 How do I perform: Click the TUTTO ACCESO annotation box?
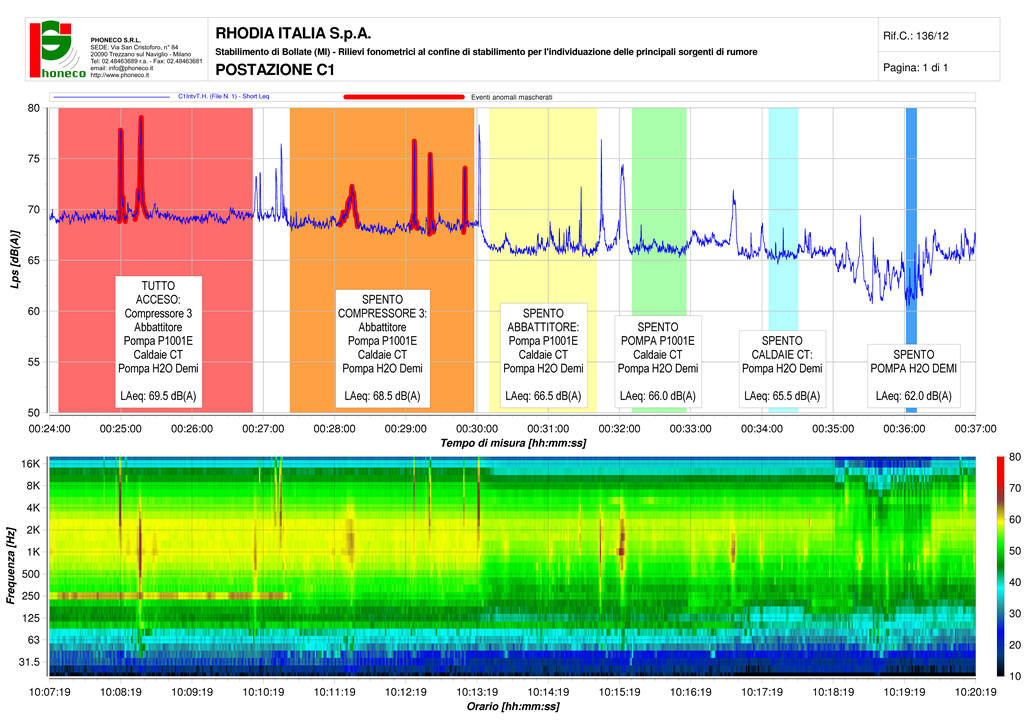pyautogui.click(x=159, y=341)
